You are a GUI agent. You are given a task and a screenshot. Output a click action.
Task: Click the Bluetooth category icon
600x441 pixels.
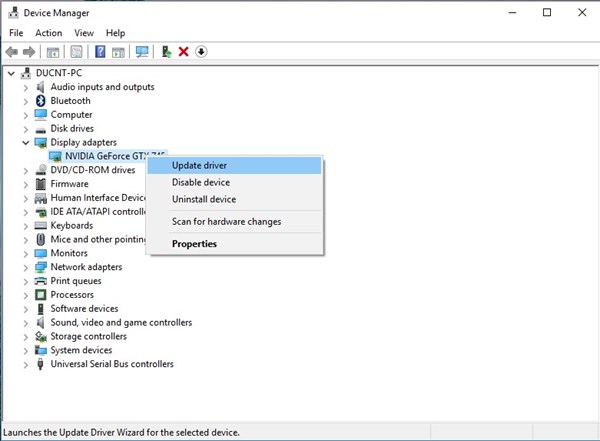(x=40, y=101)
